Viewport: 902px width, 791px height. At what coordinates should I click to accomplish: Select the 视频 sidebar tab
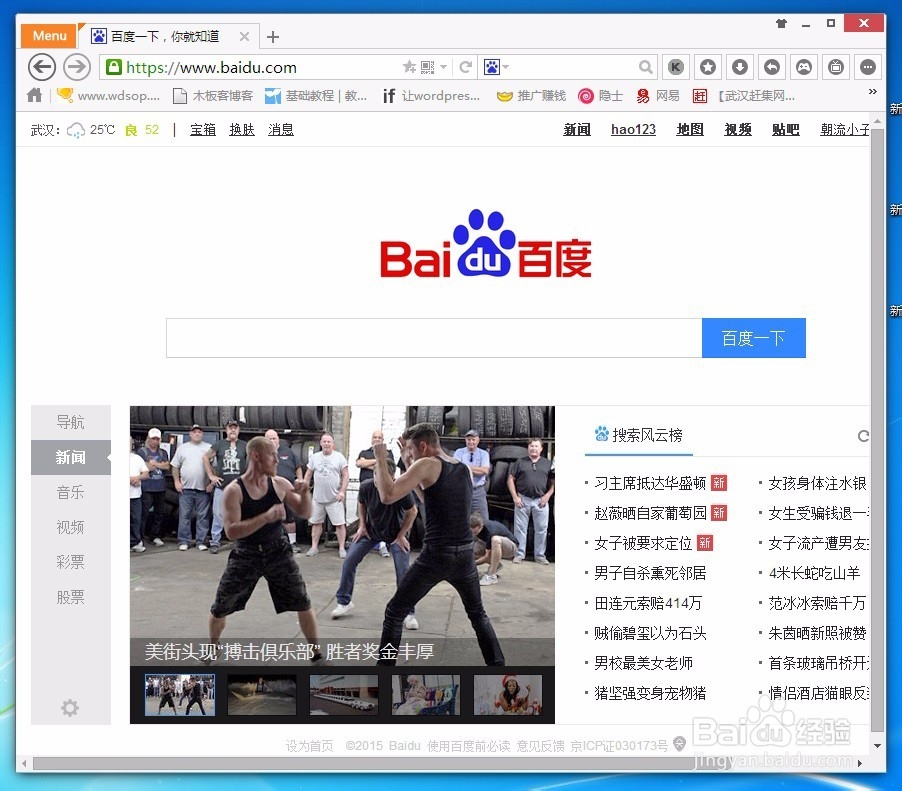tap(71, 527)
